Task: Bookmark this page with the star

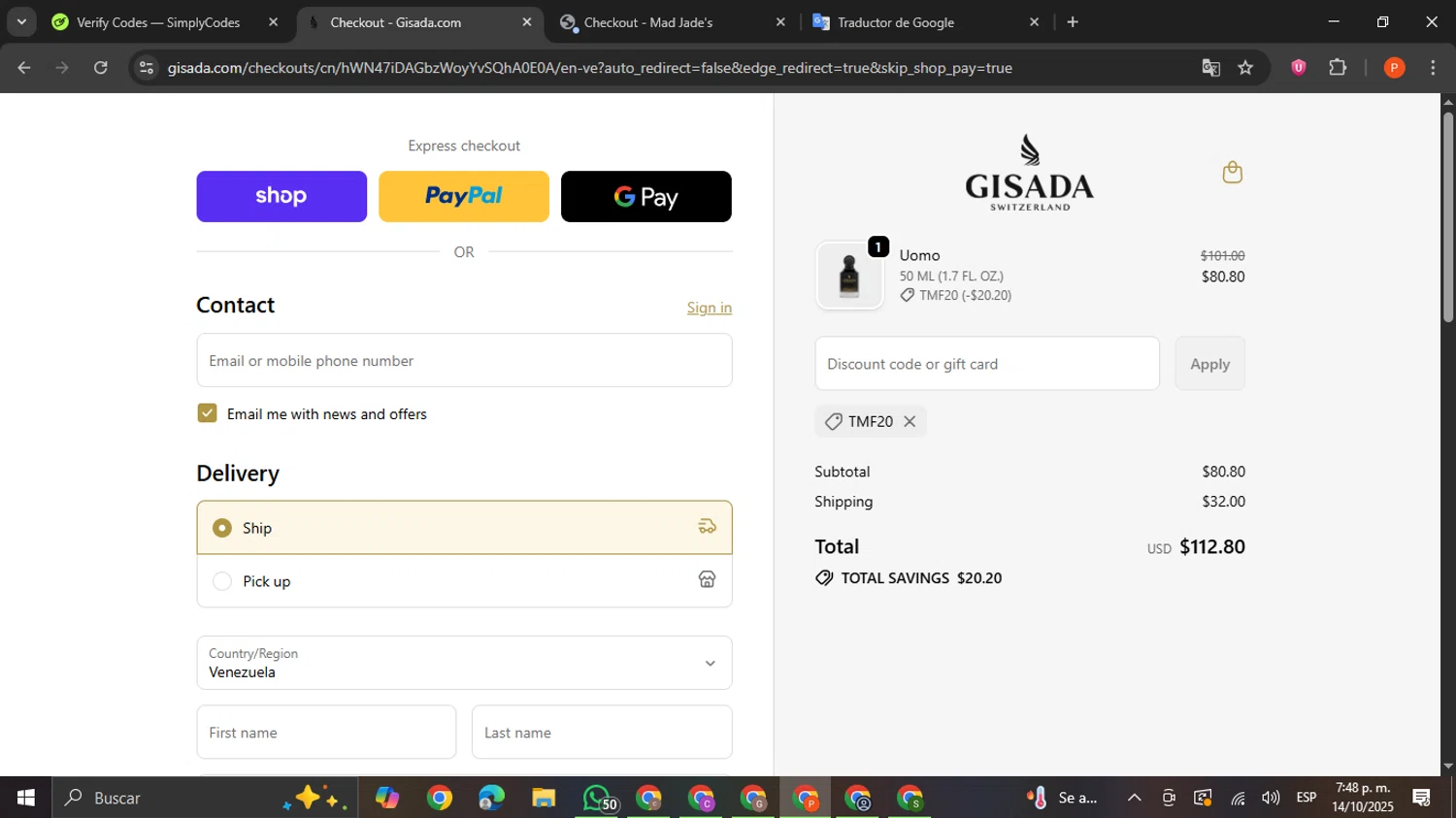Action: tap(1246, 68)
